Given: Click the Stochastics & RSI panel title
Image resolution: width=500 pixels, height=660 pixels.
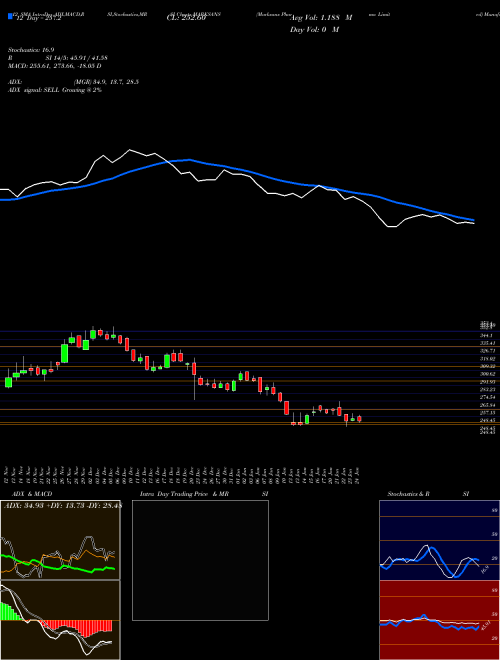Looking at the screenshot, I should (x=428, y=494).
